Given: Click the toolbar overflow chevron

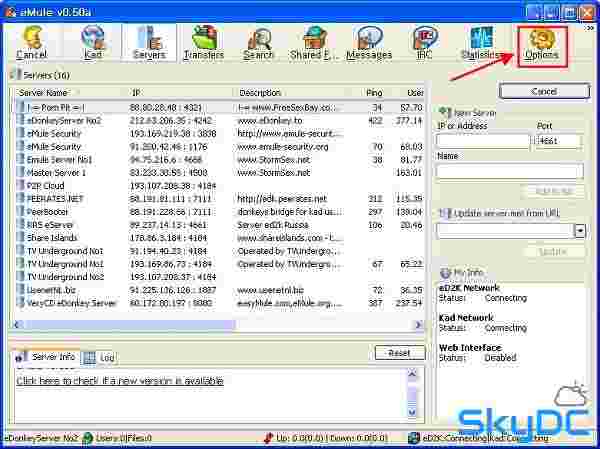Looking at the screenshot, I should pyautogui.click(x=591, y=28).
